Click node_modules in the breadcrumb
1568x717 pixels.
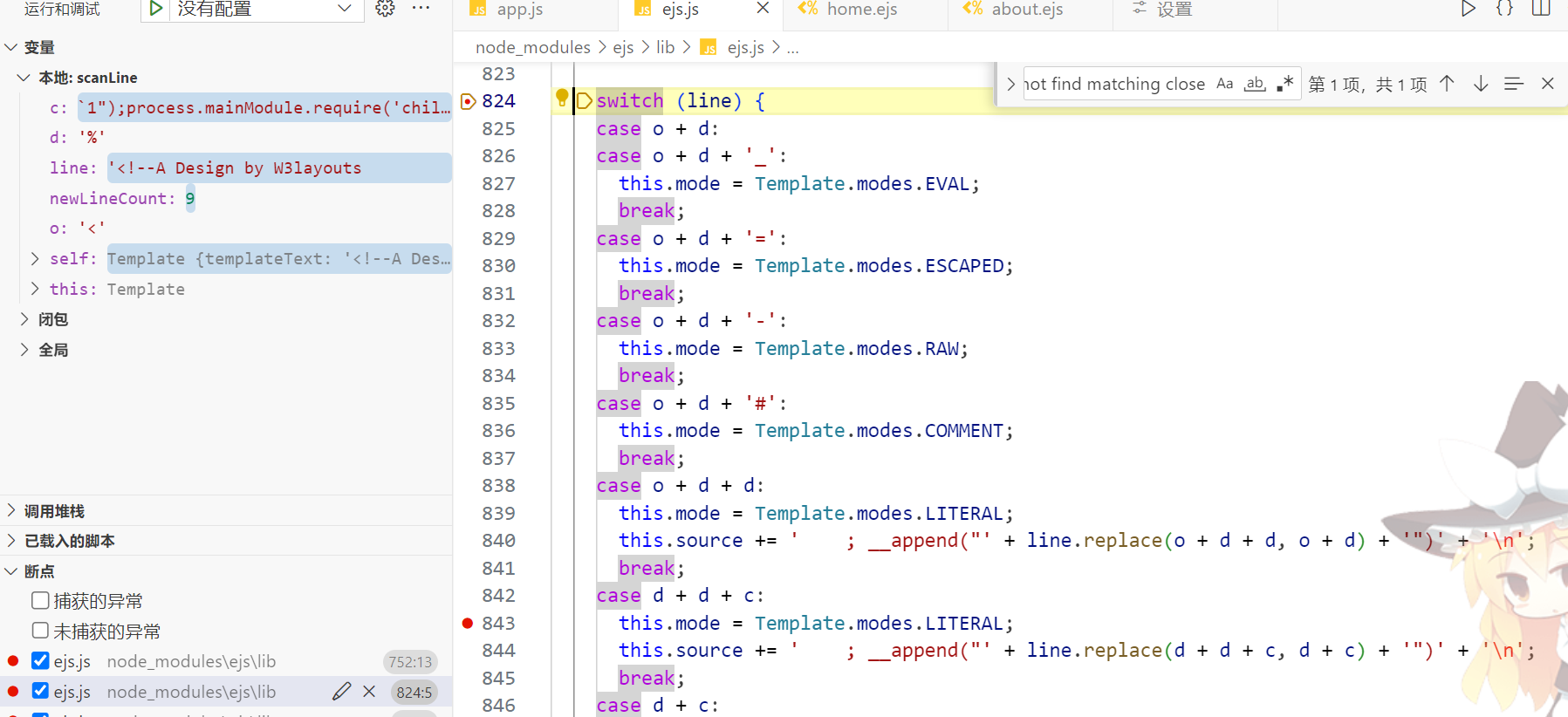pos(532,47)
